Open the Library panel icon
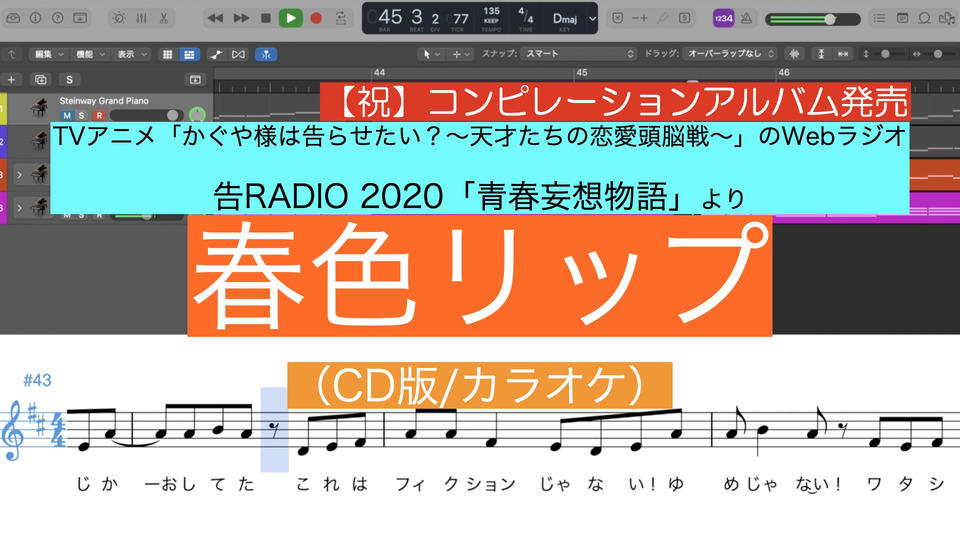This screenshot has width=960, height=540. coord(13,18)
